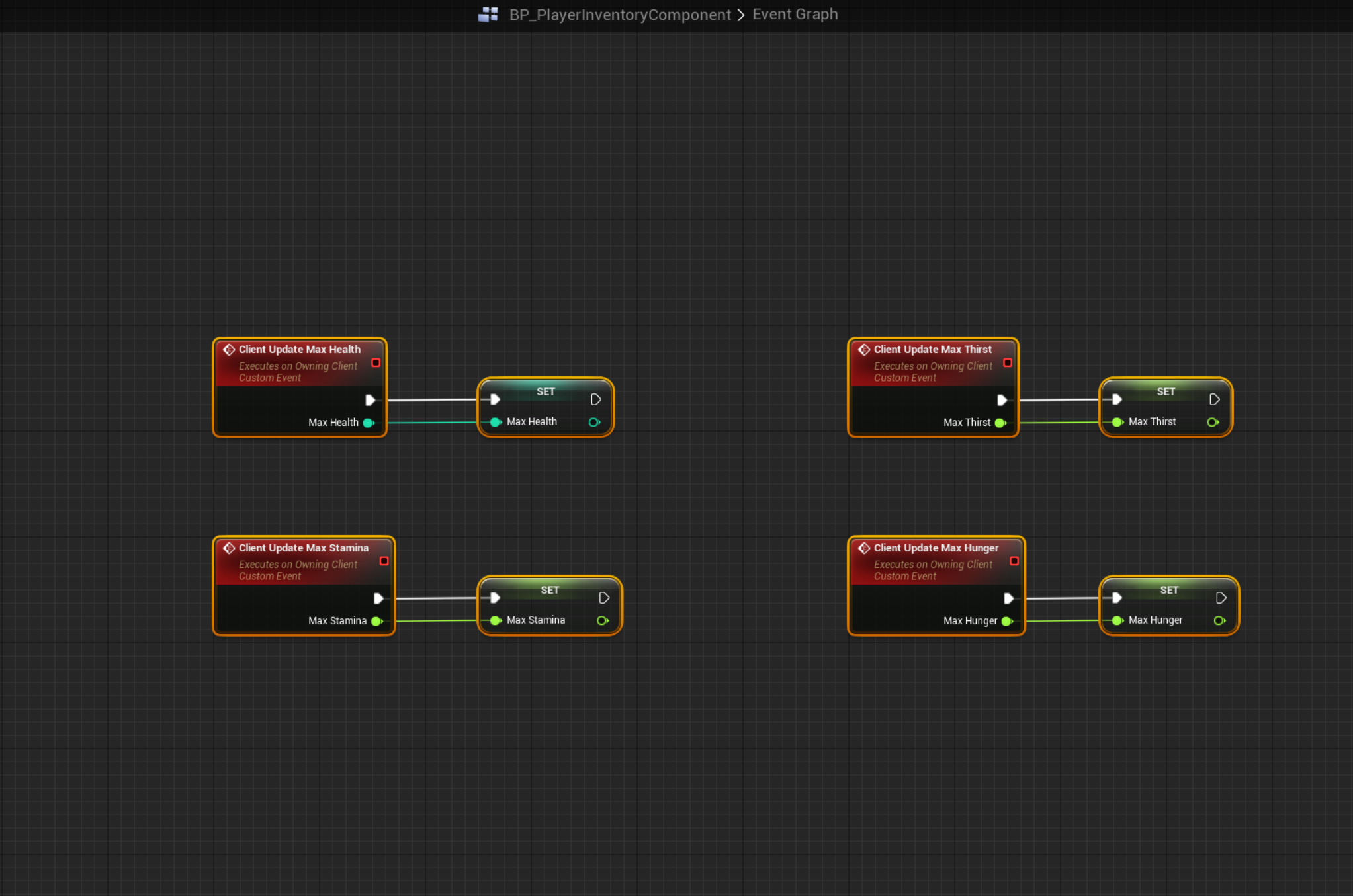
Task: Click the Max Stamina output pin on the event node
Action: coord(376,621)
